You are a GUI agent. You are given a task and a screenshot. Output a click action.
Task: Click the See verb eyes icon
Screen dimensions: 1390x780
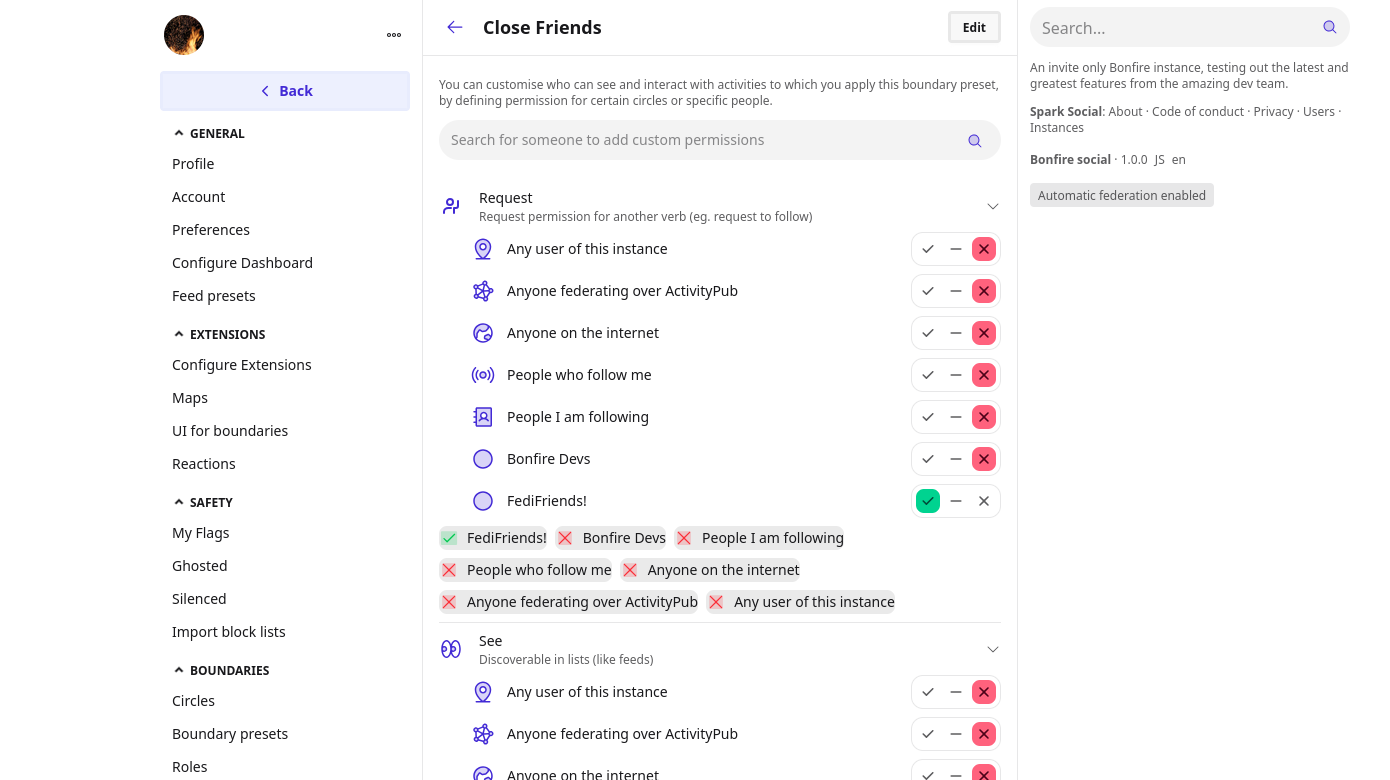tap(451, 649)
